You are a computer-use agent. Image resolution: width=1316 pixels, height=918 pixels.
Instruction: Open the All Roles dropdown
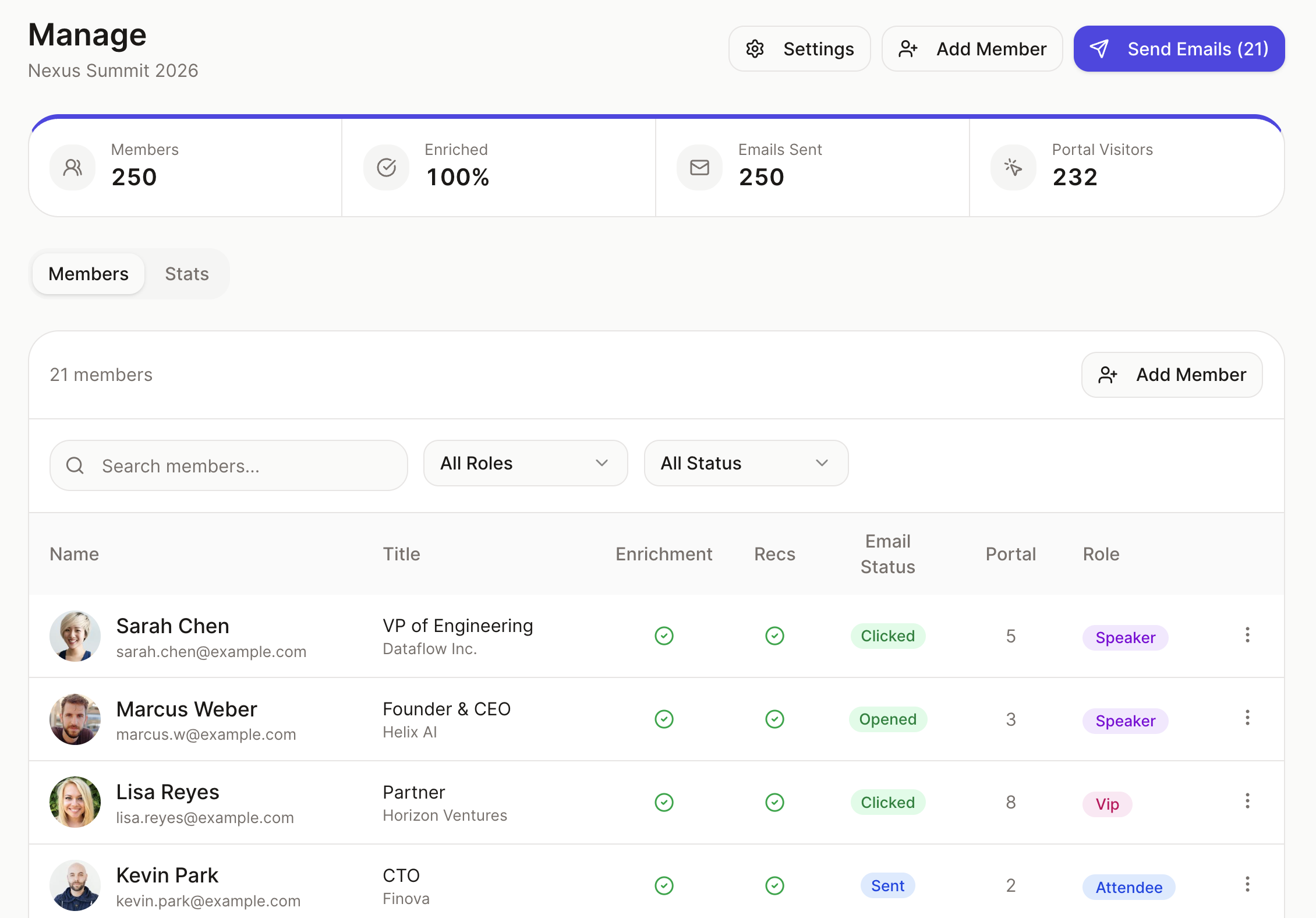pos(525,463)
